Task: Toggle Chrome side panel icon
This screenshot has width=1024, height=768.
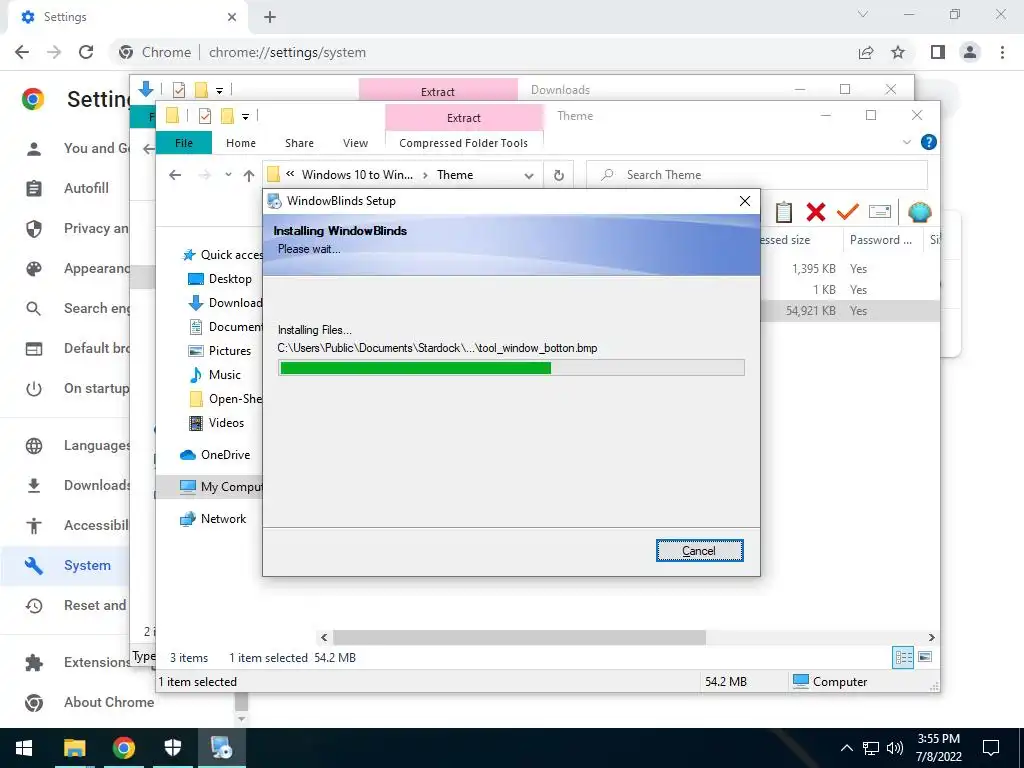Action: 938,52
